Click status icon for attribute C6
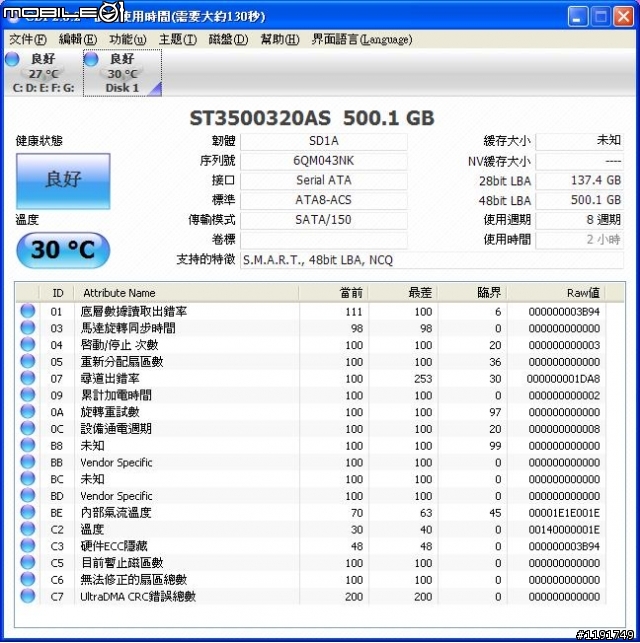This screenshot has width=640, height=643. (x=28, y=579)
